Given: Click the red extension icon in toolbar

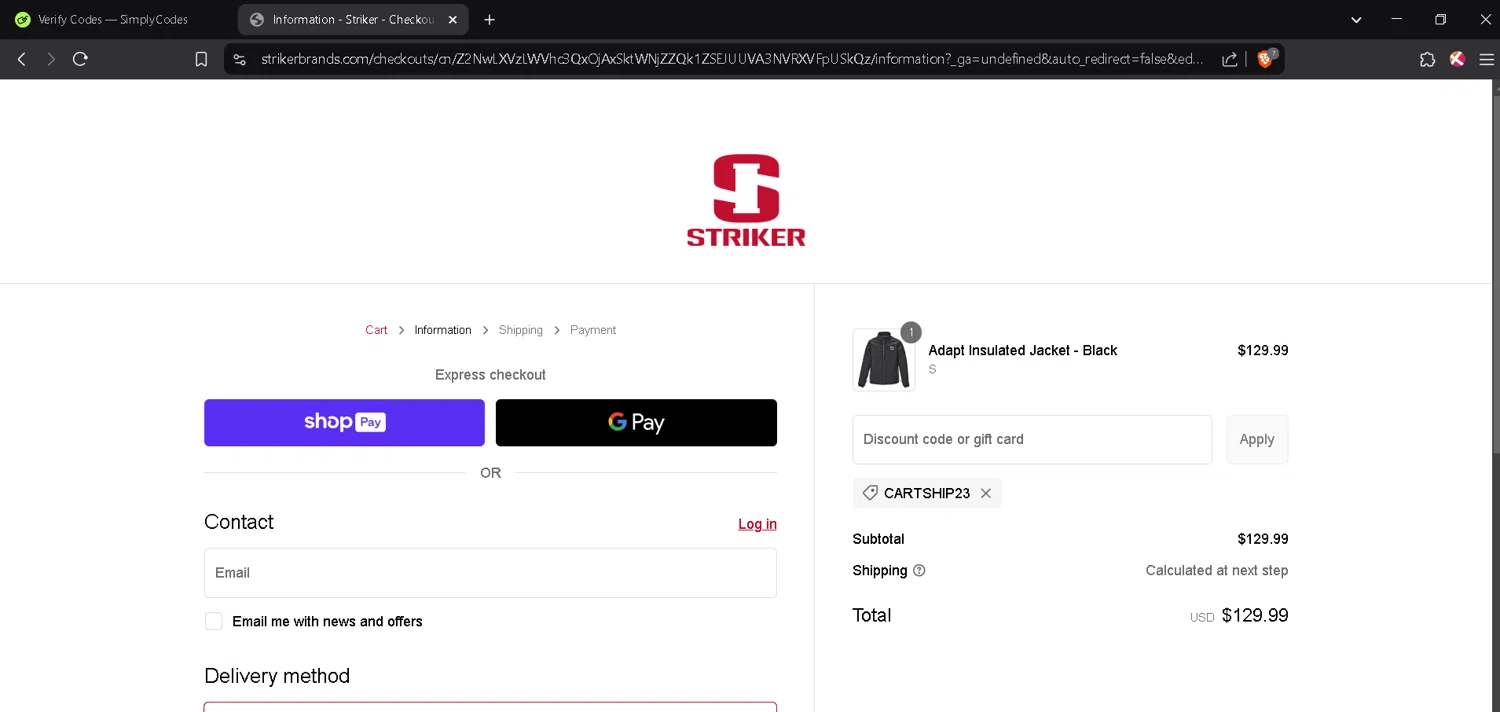Looking at the screenshot, I should tap(1457, 59).
